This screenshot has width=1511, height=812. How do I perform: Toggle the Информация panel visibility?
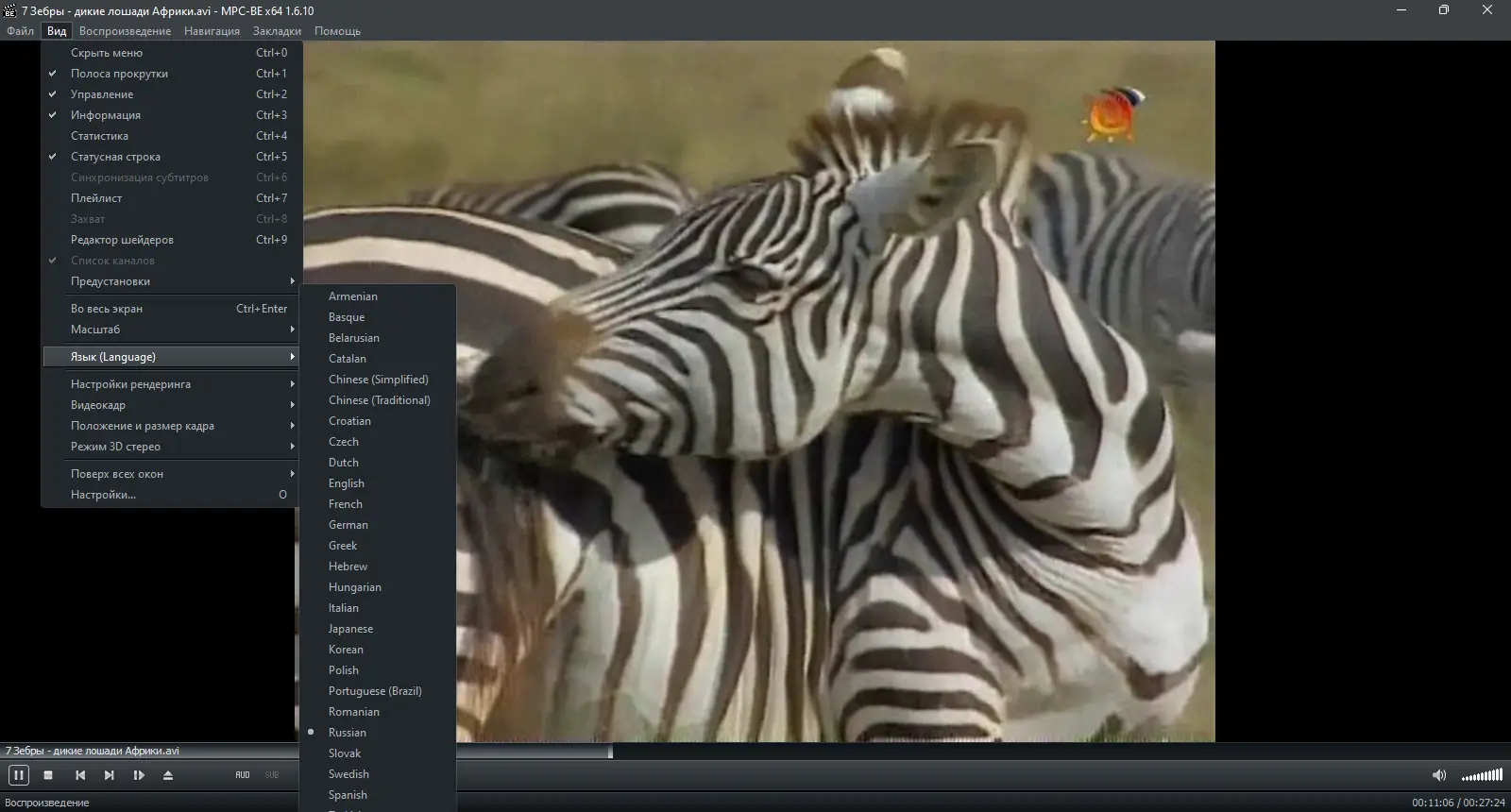coord(172,115)
